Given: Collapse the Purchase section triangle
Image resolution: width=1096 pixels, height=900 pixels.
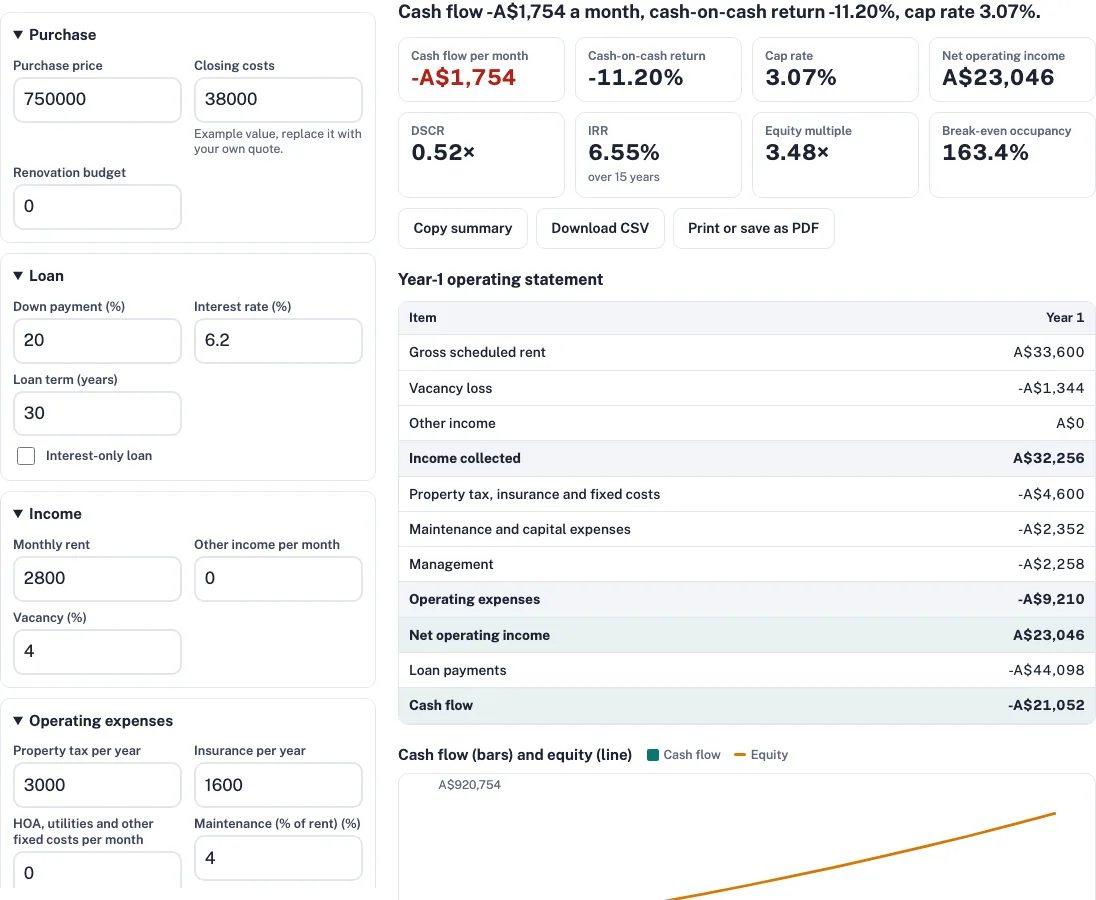Looking at the screenshot, I should click(18, 34).
